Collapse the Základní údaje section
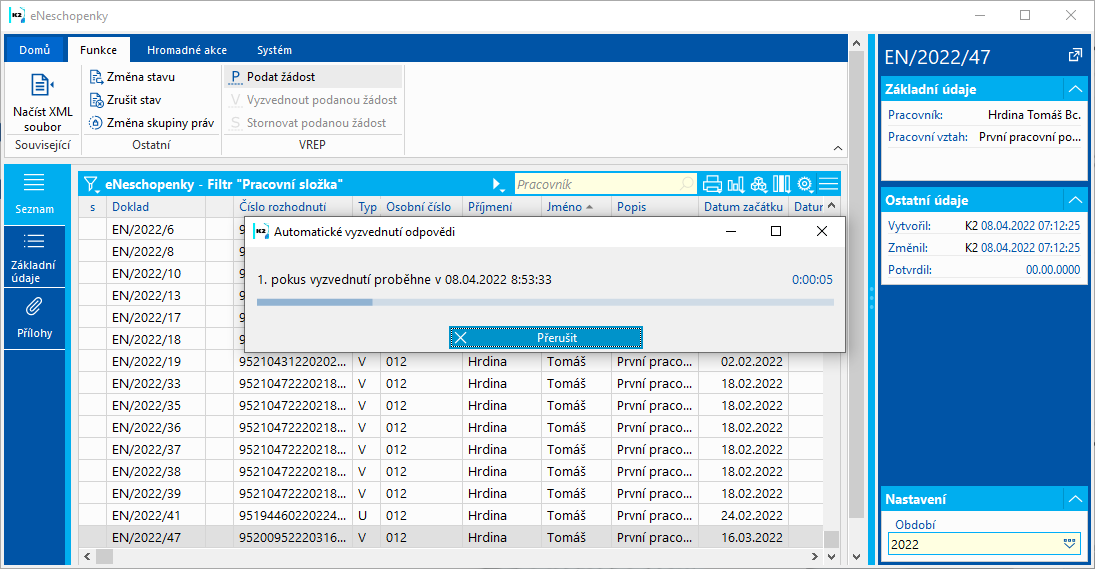Image resolution: width=1095 pixels, height=569 pixels. point(1074,89)
